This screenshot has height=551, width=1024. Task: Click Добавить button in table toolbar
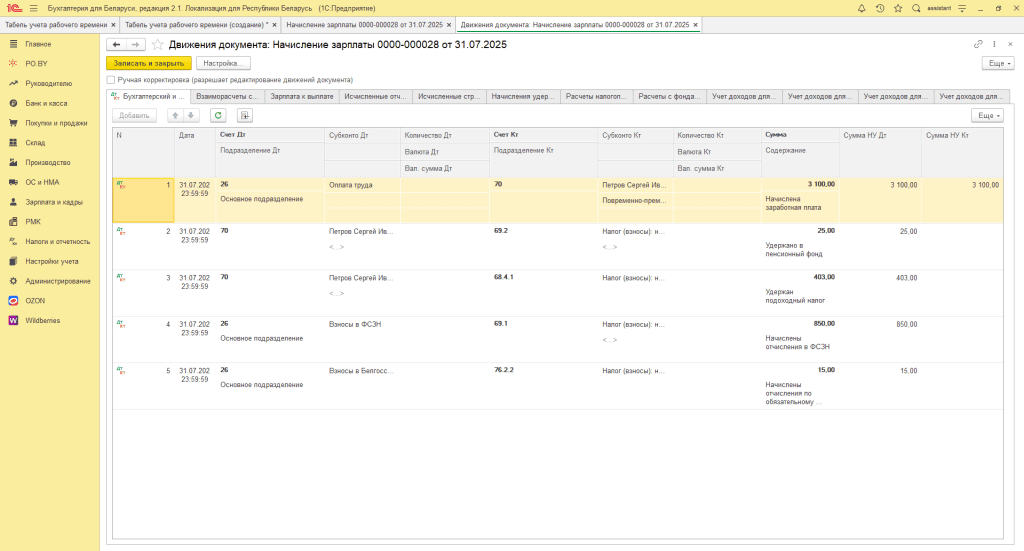[134, 116]
